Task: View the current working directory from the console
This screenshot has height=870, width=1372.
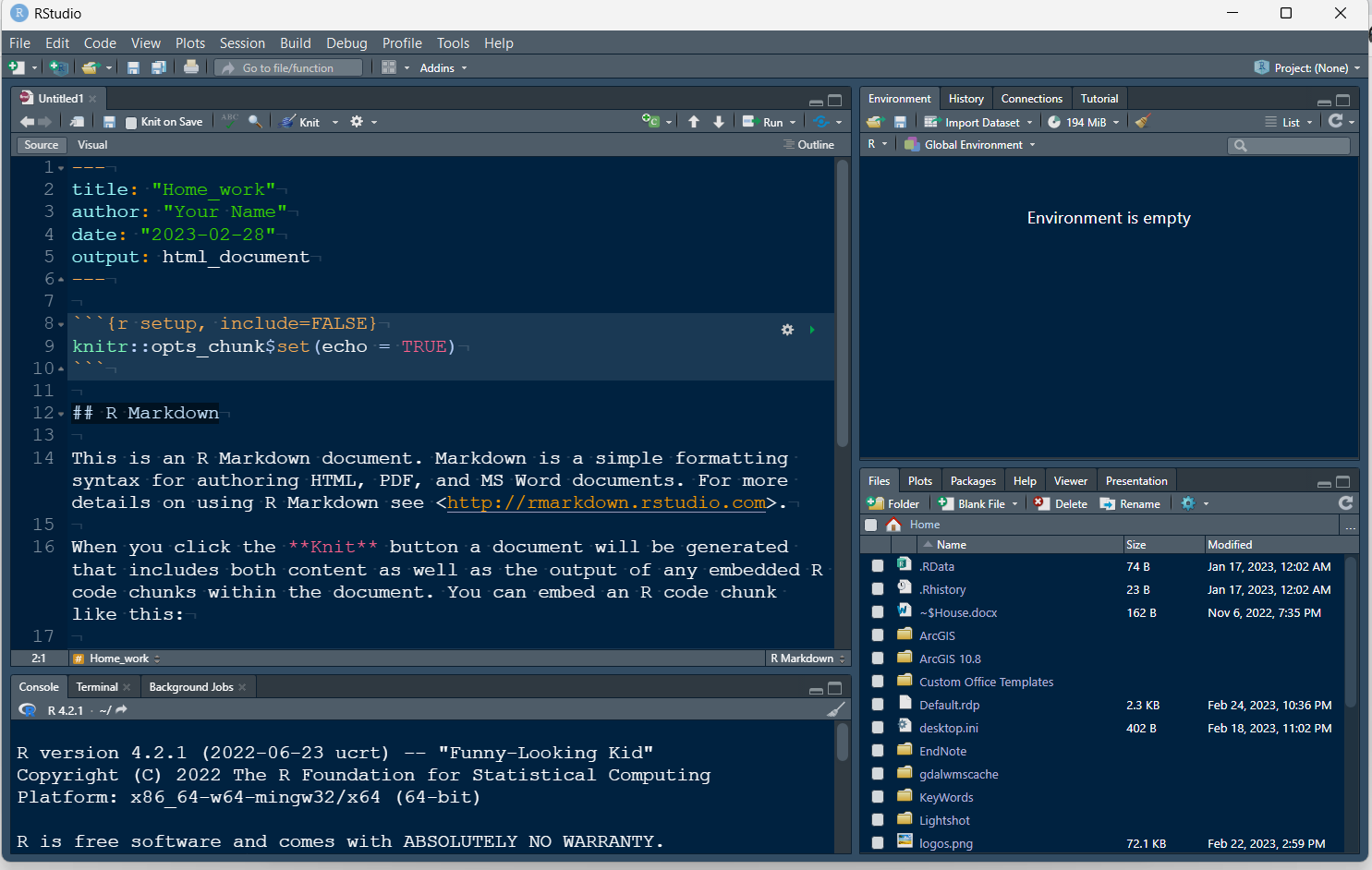Action: [x=121, y=710]
